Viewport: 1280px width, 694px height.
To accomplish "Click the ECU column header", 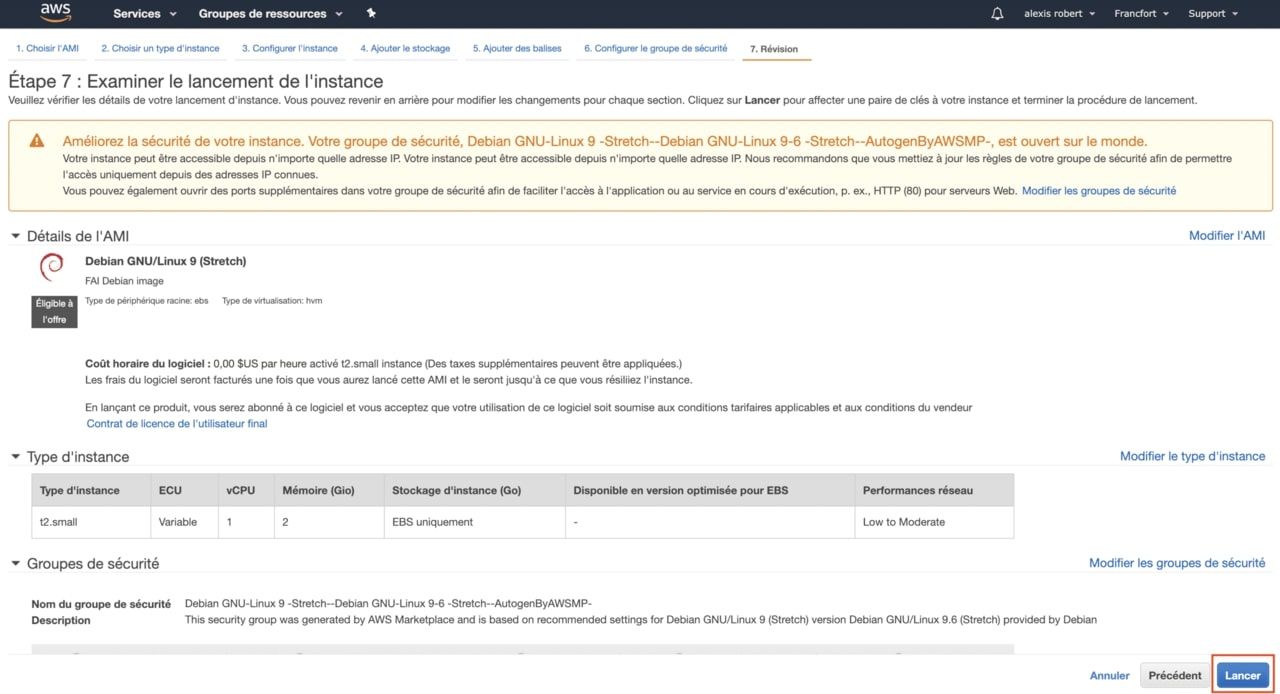I will tap(185, 490).
